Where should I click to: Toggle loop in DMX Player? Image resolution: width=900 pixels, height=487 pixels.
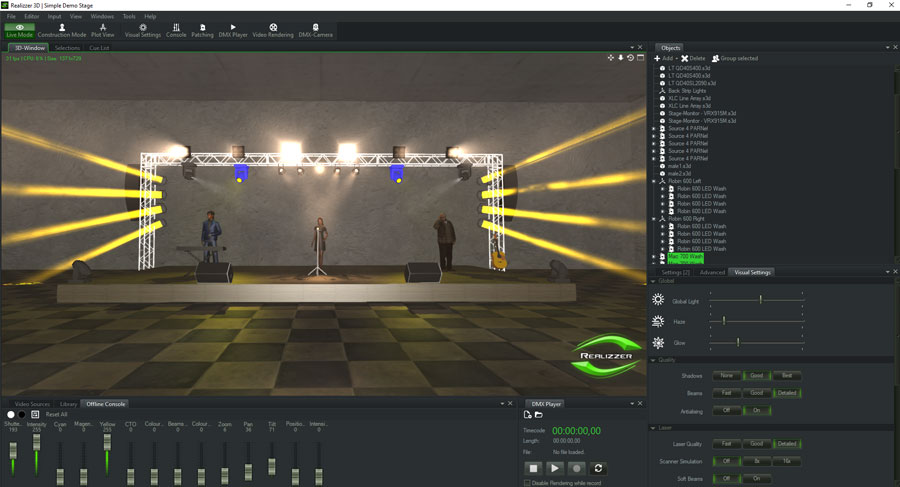pos(598,469)
